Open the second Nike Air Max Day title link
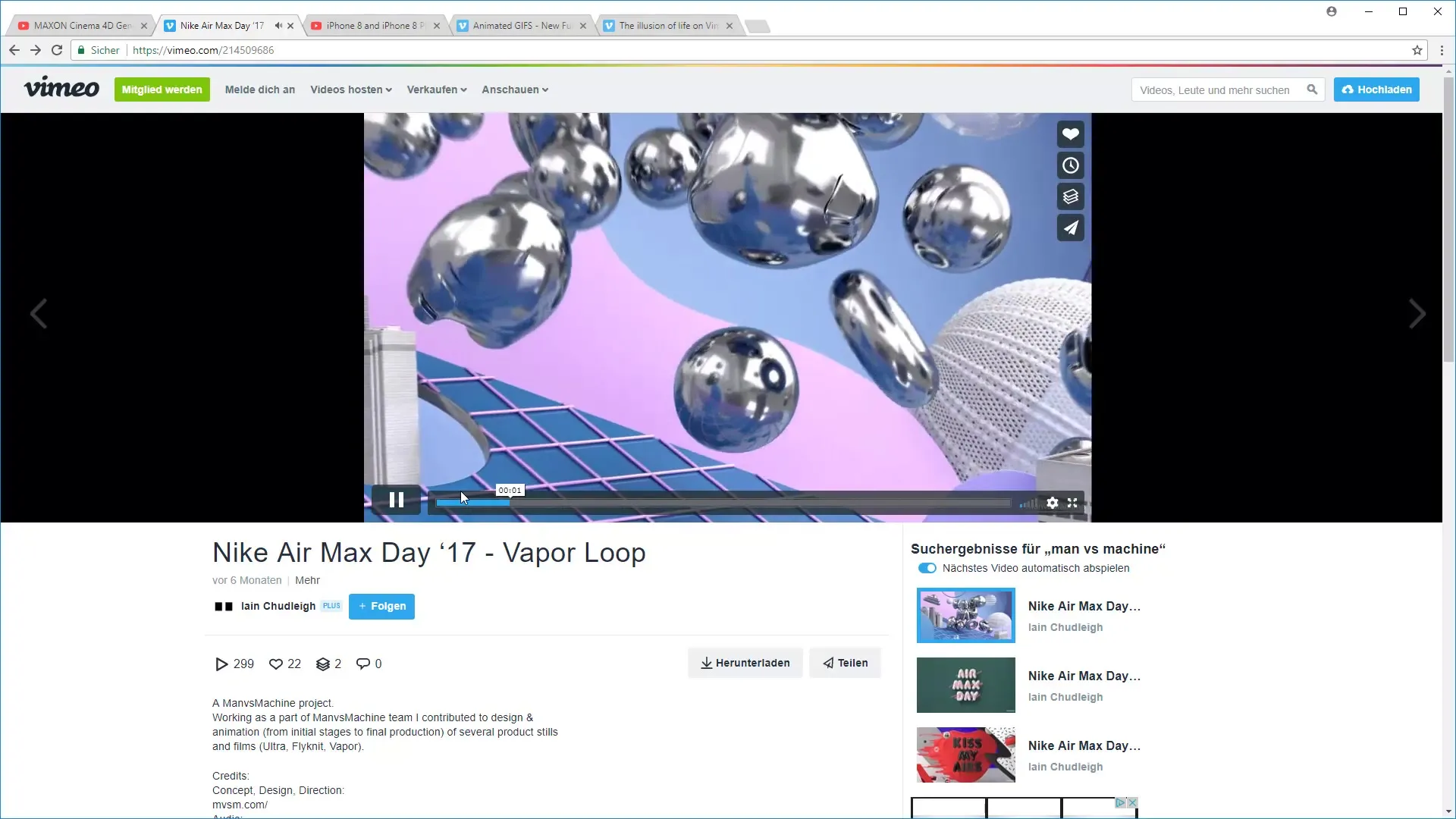 click(x=1084, y=676)
